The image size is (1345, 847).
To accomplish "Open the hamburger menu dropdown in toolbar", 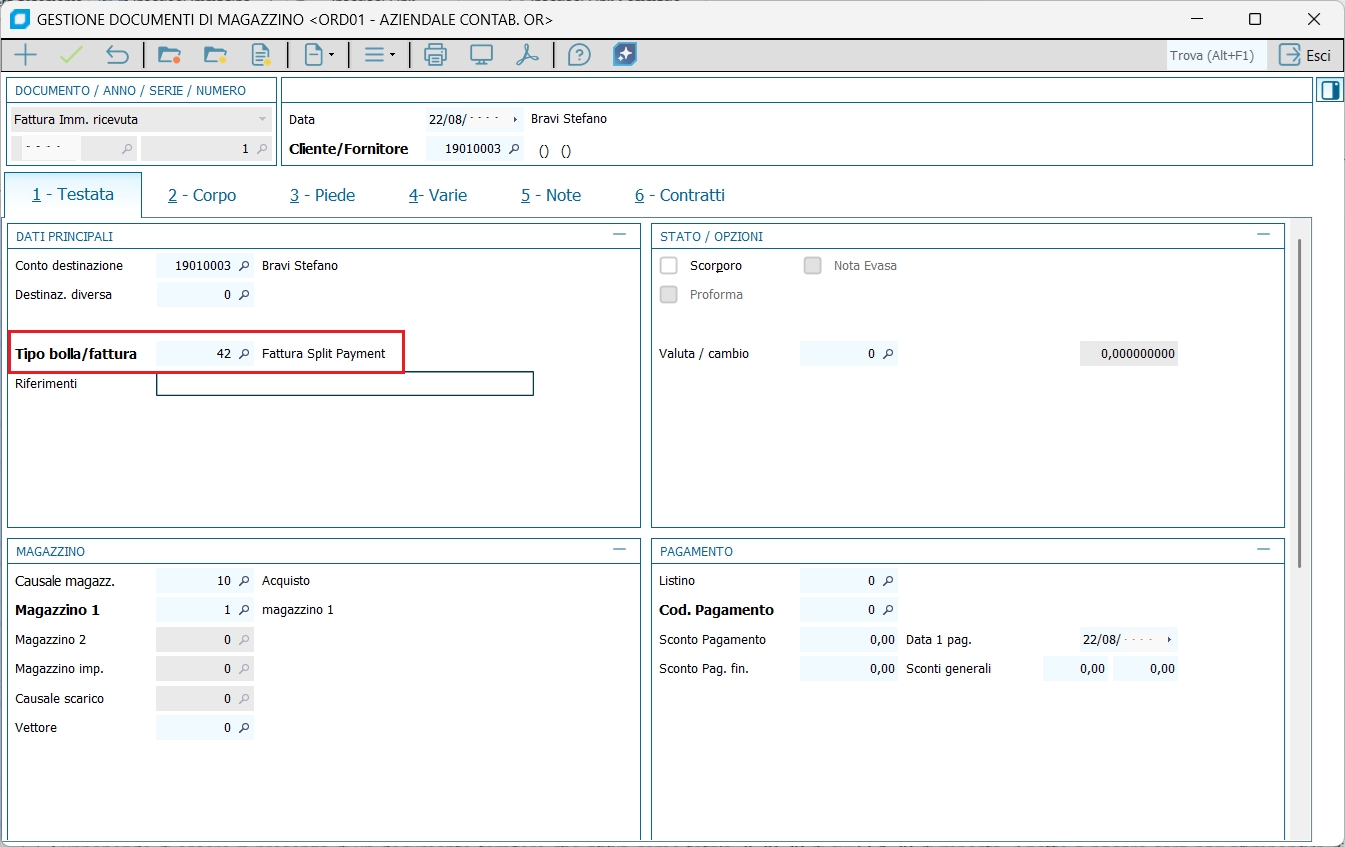I will (x=379, y=55).
